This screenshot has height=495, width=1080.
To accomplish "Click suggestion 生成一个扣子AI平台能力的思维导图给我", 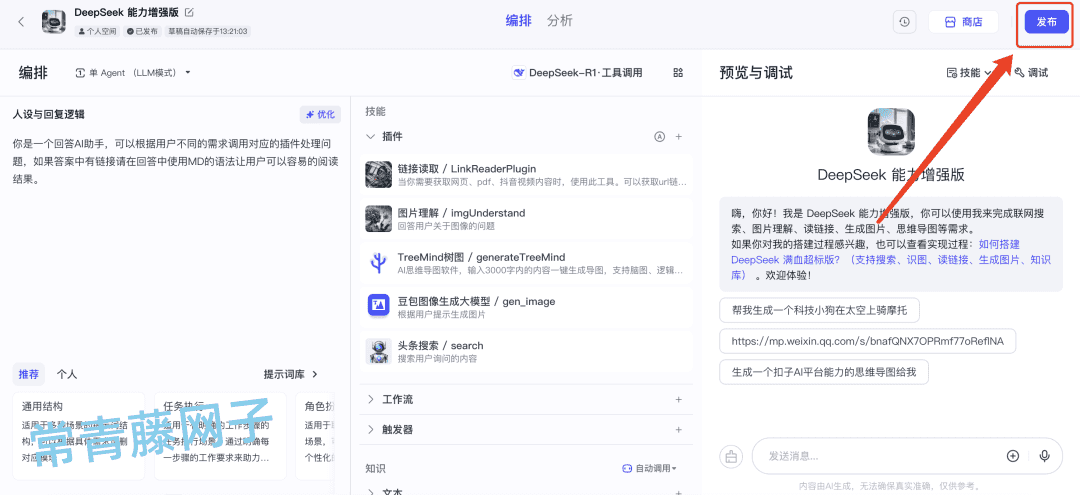I will [824, 372].
